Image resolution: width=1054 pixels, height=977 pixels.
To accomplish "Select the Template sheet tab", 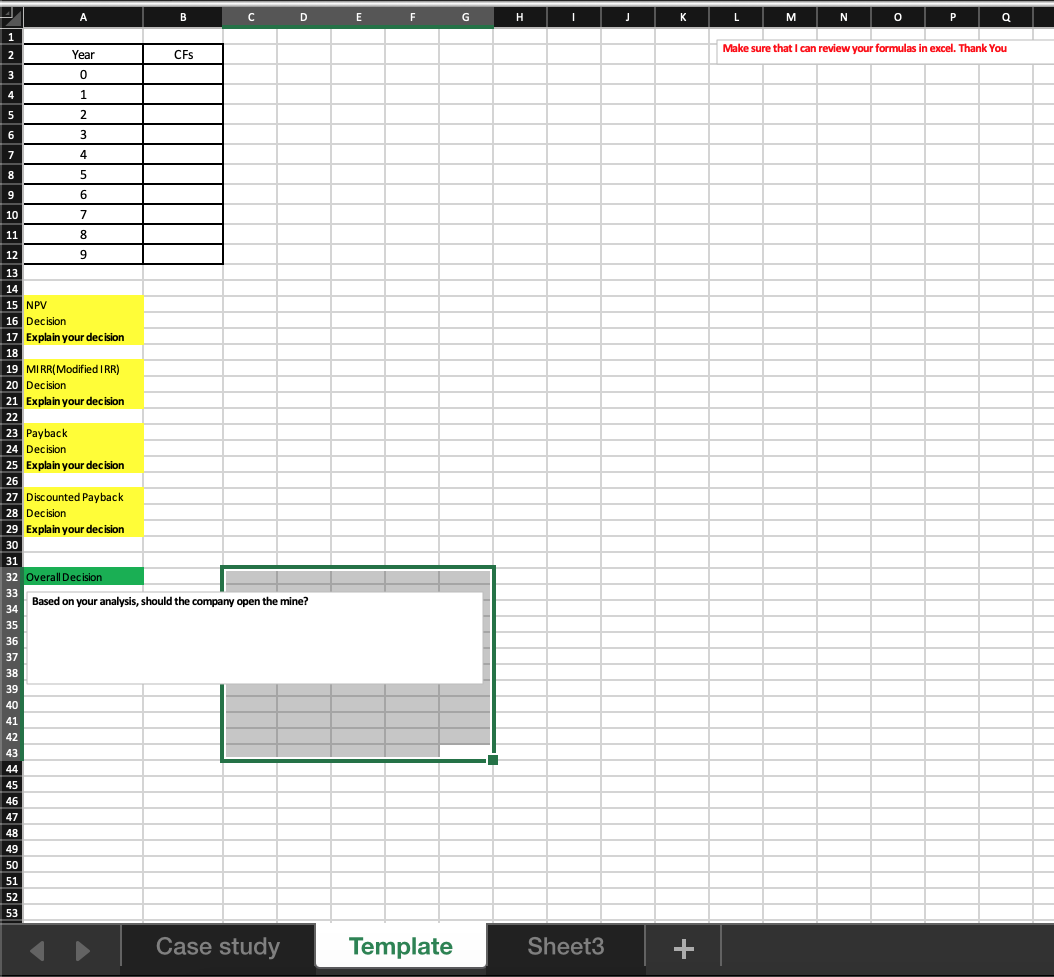I will pyautogui.click(x=400, y=946).
